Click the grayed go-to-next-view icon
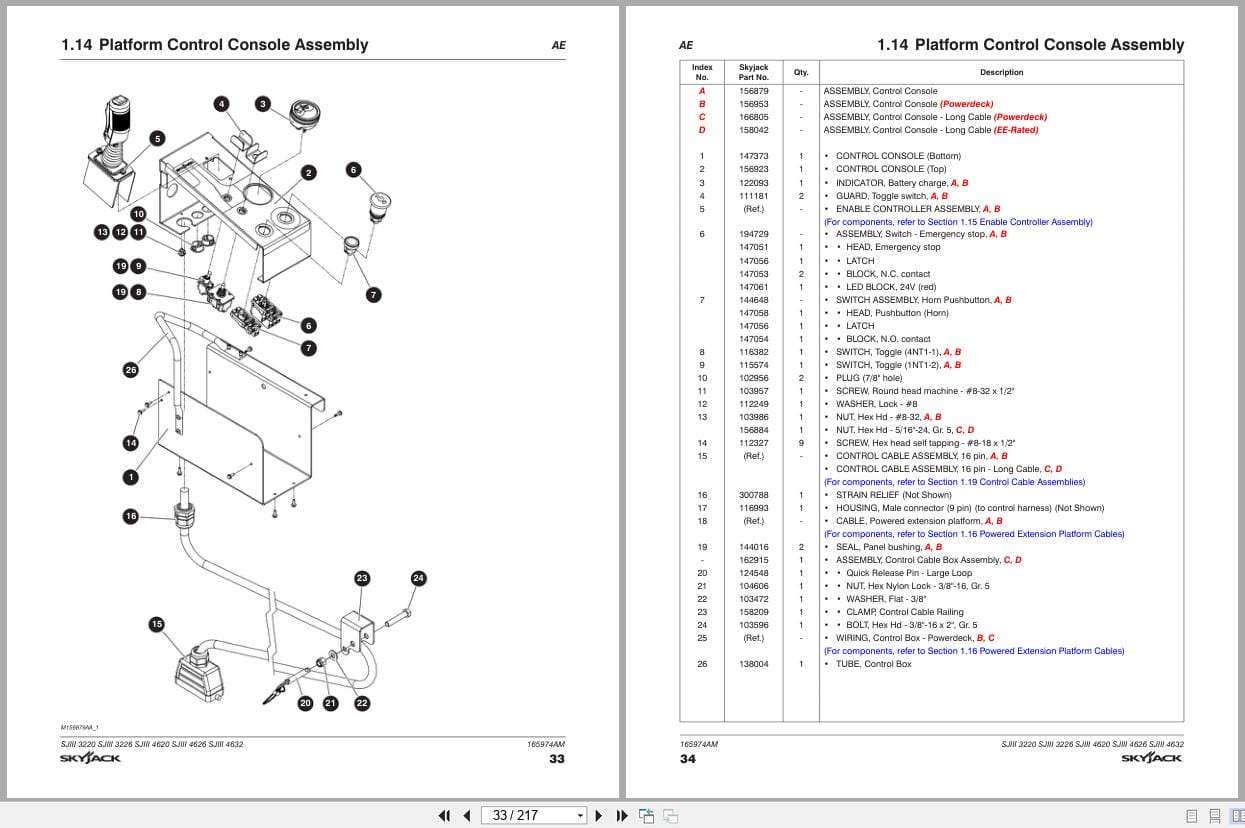The image size is (1245, 828). click(x=671, y=815)
